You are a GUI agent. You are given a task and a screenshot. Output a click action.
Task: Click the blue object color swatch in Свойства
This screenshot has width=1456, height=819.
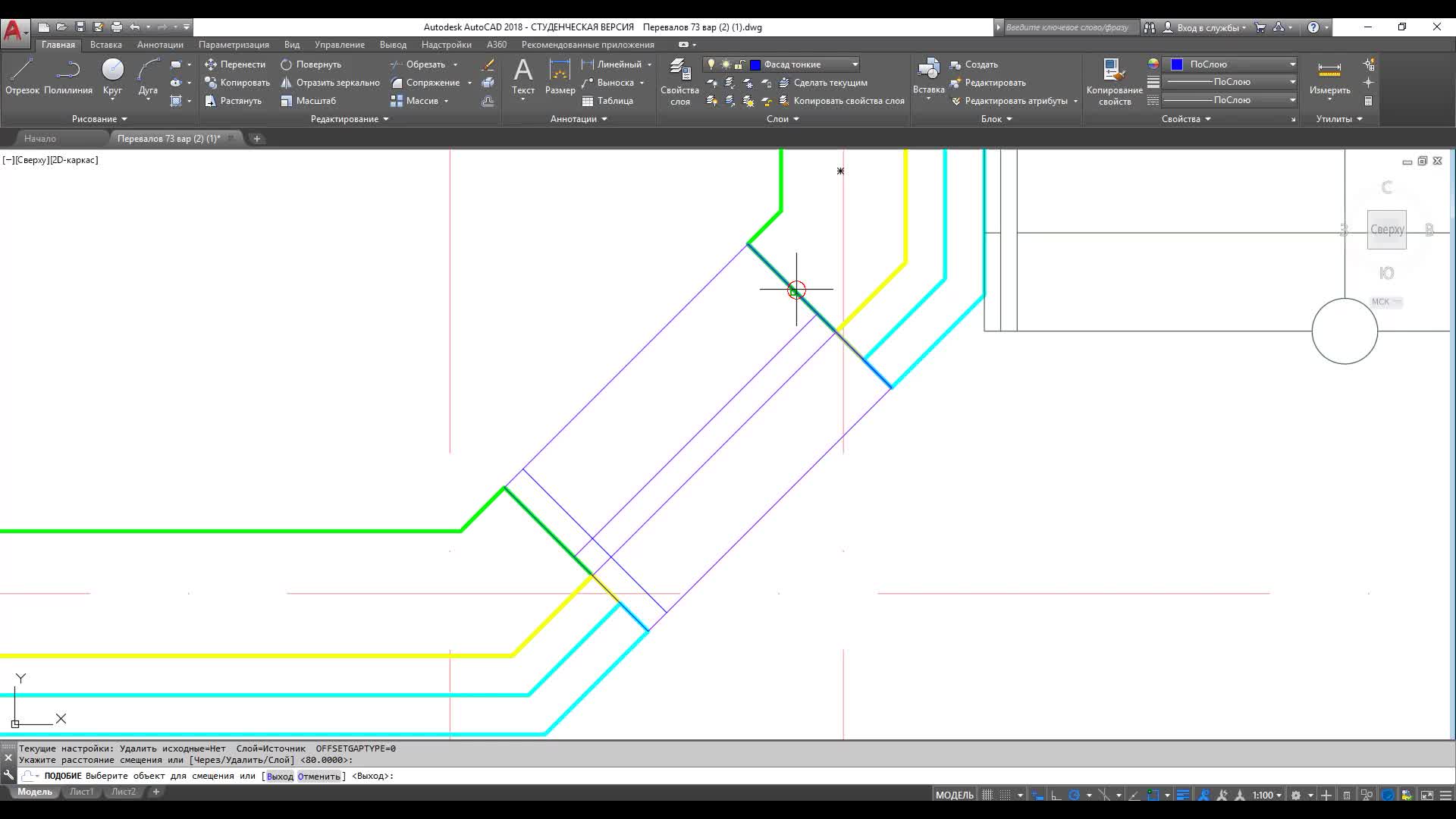click(1177, 64)
